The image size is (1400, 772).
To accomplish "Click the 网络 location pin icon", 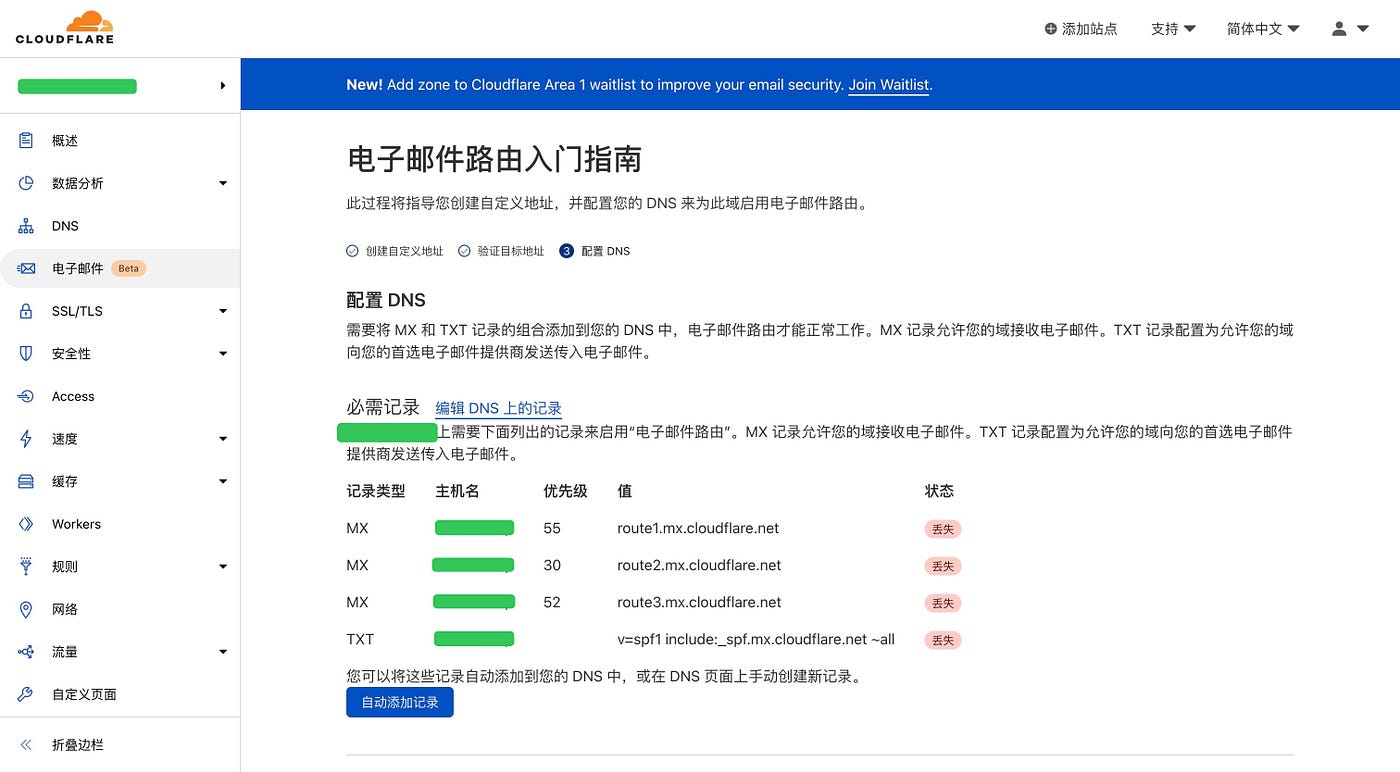I will (x=26, y=609).
